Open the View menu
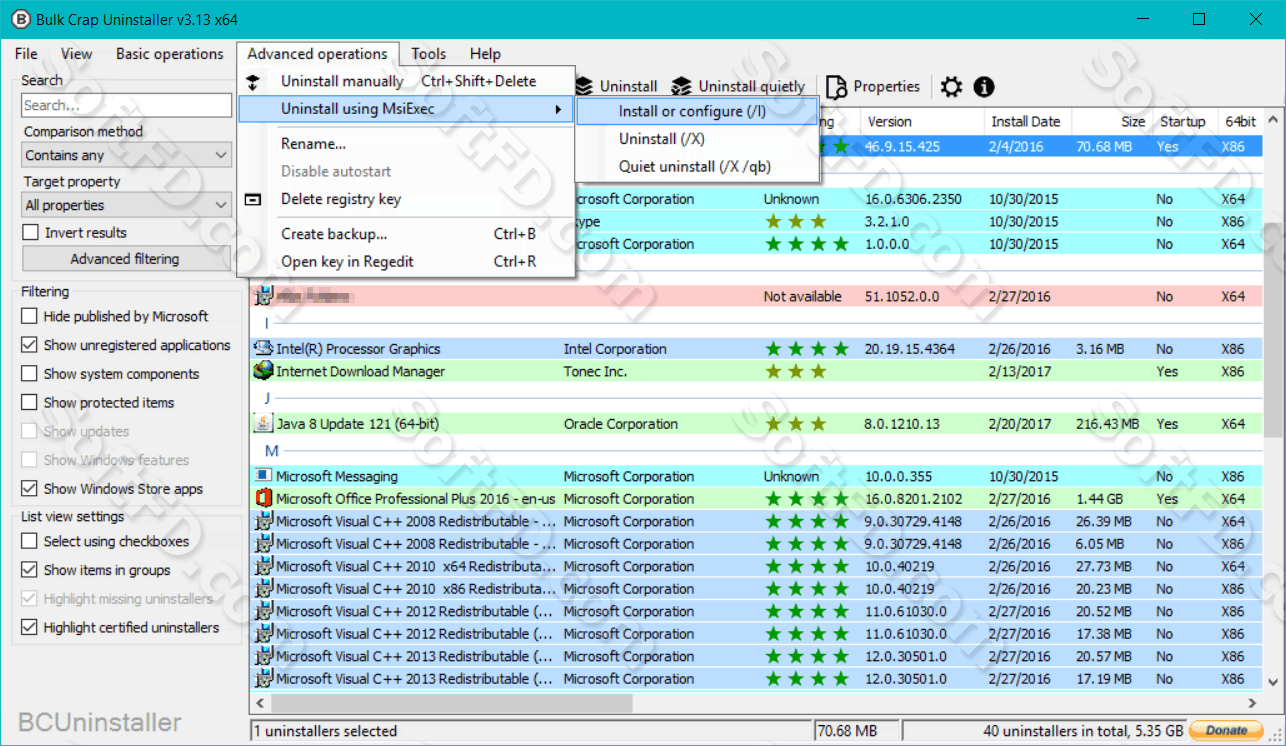Viewport: 1286px width, 746px height. 76,54
